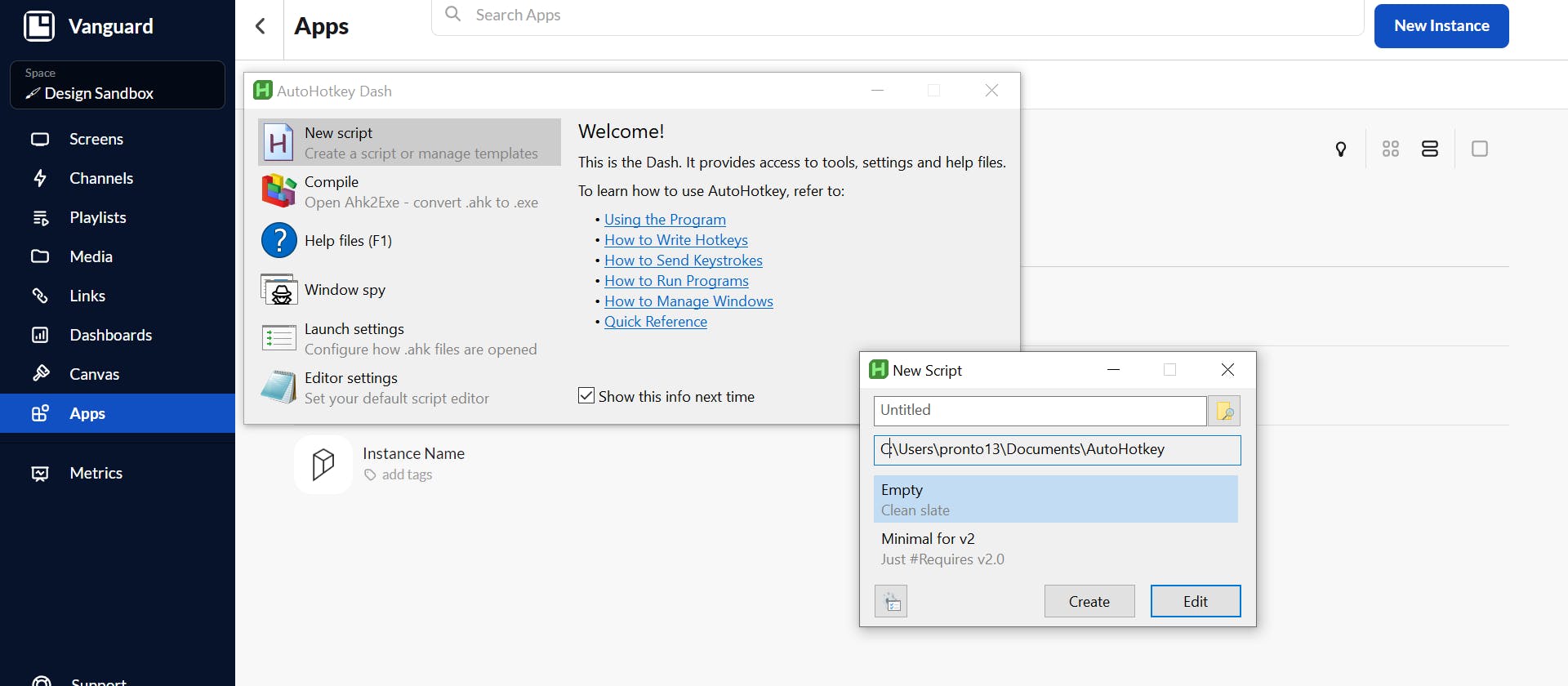Open How to Manage Windows link

[x=688, y=301]
